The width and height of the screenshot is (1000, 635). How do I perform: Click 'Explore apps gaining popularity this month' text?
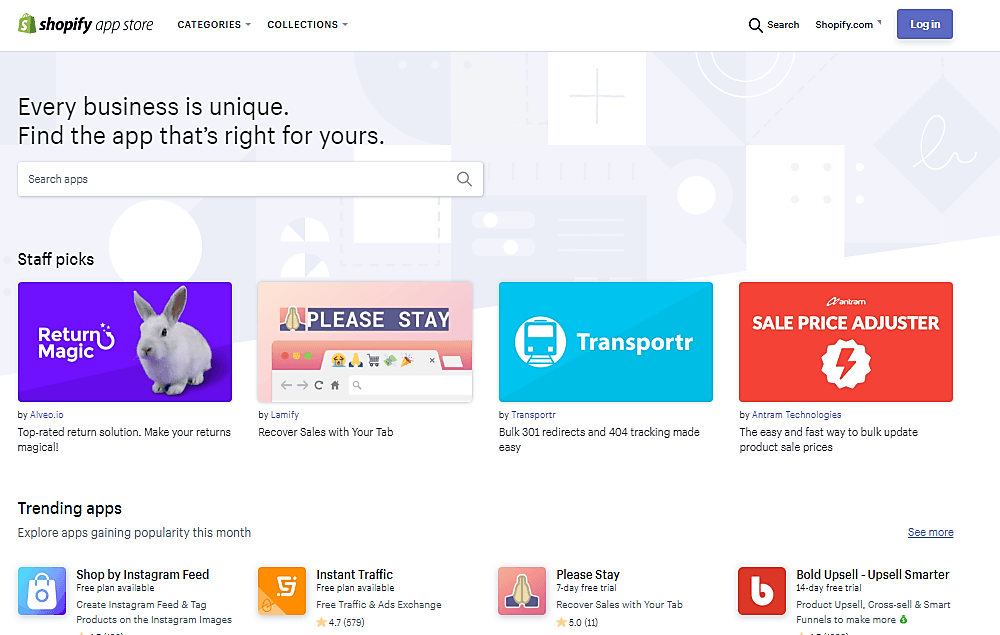pos(135,532)
